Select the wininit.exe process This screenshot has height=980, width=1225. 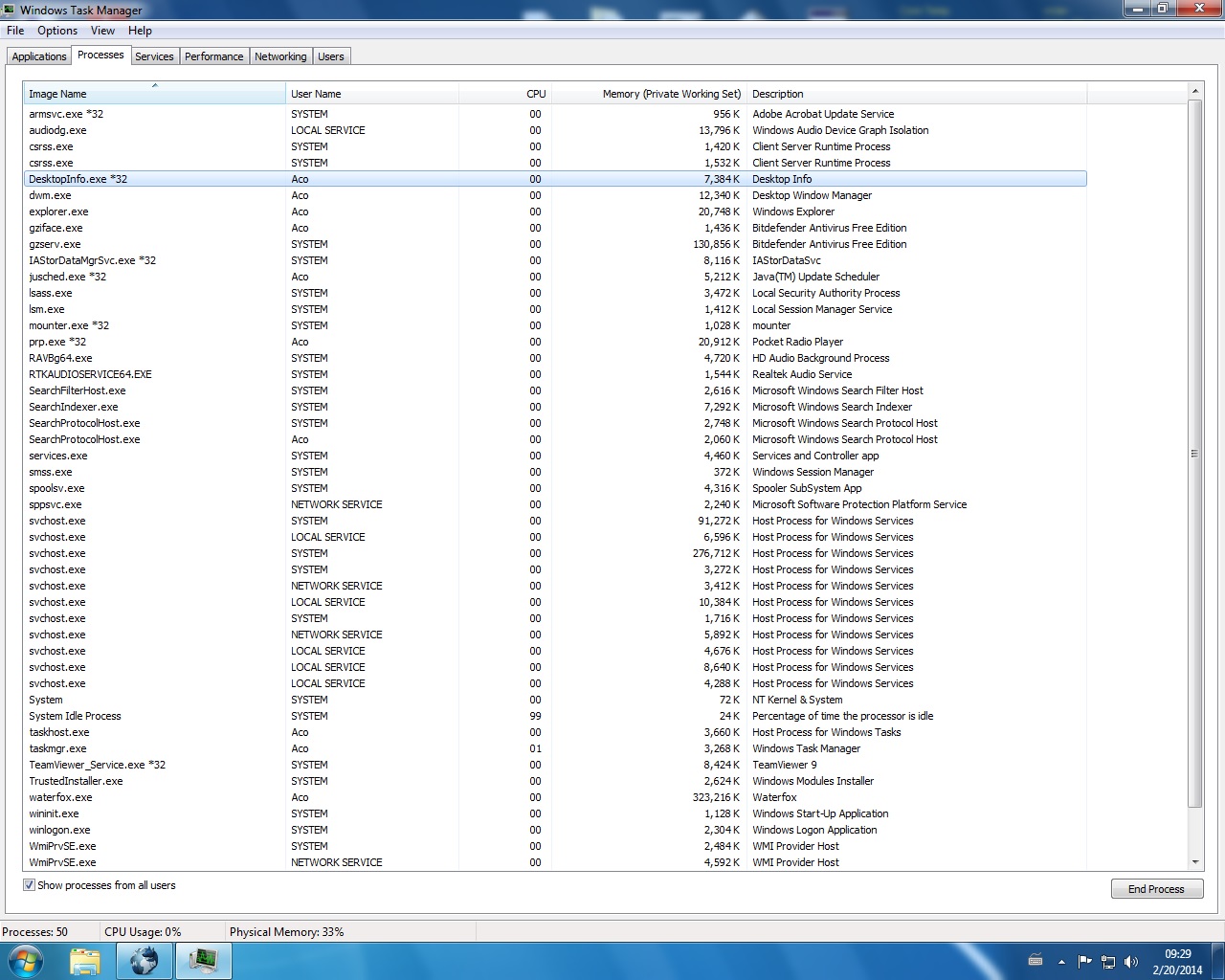pos(555,813)
